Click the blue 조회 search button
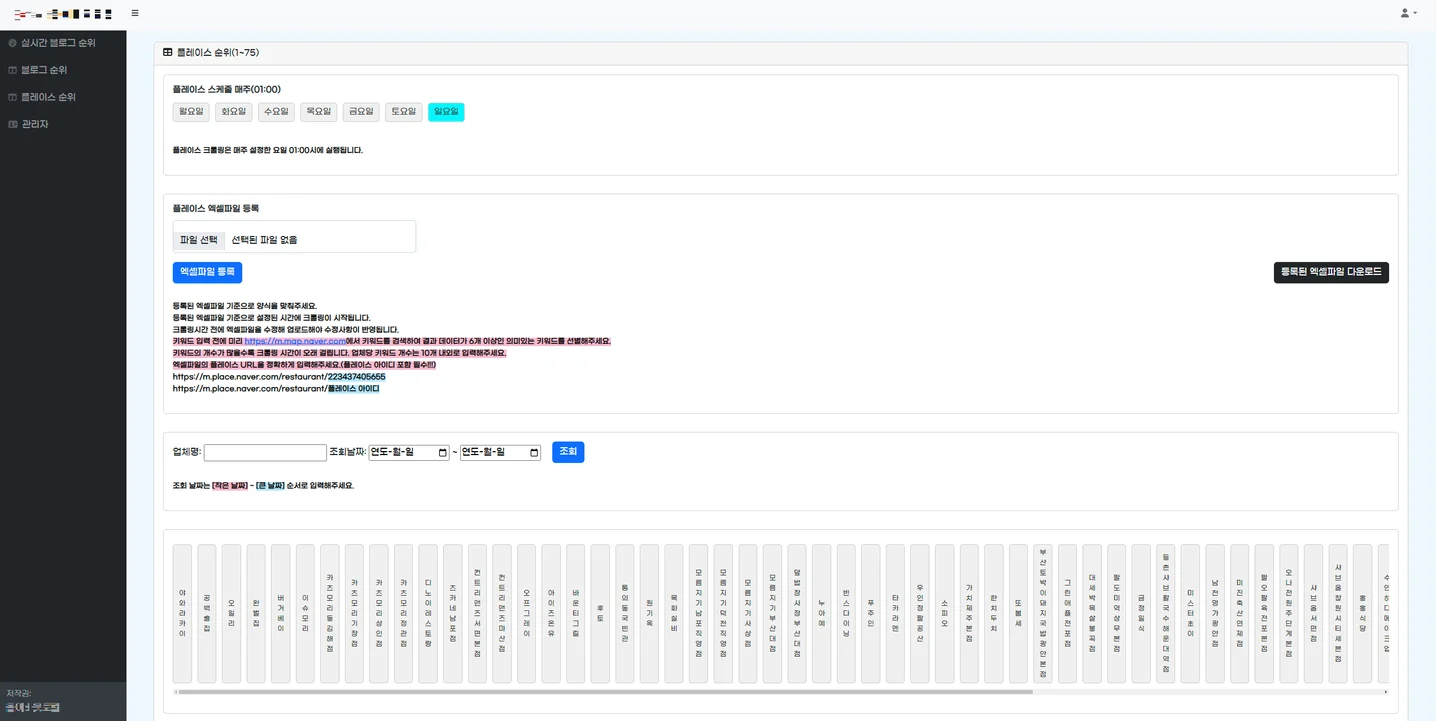 tap(568, 452)
